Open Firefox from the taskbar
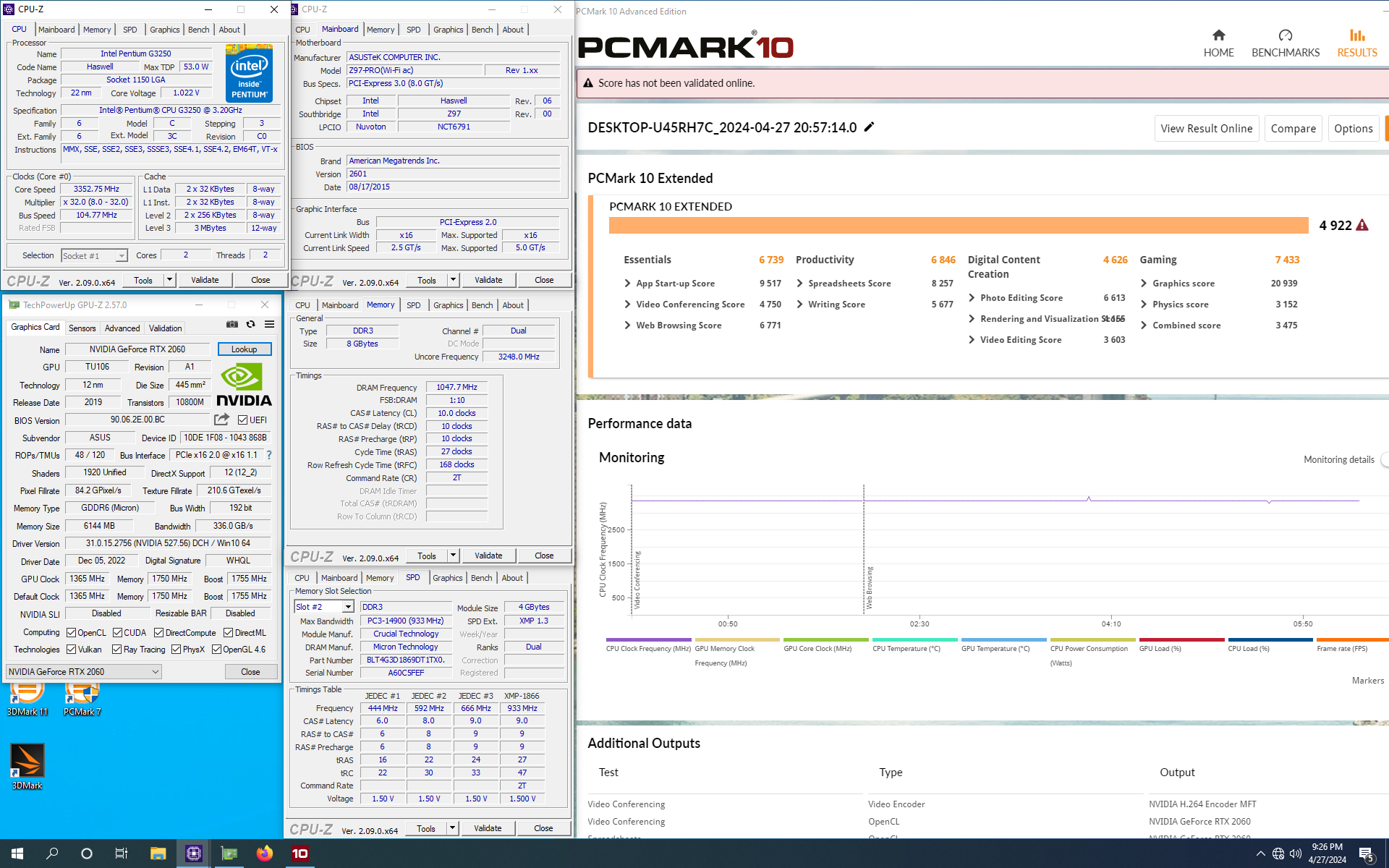Image resolution: width=1389 pixels, height=868 pixels. (265, 854)
